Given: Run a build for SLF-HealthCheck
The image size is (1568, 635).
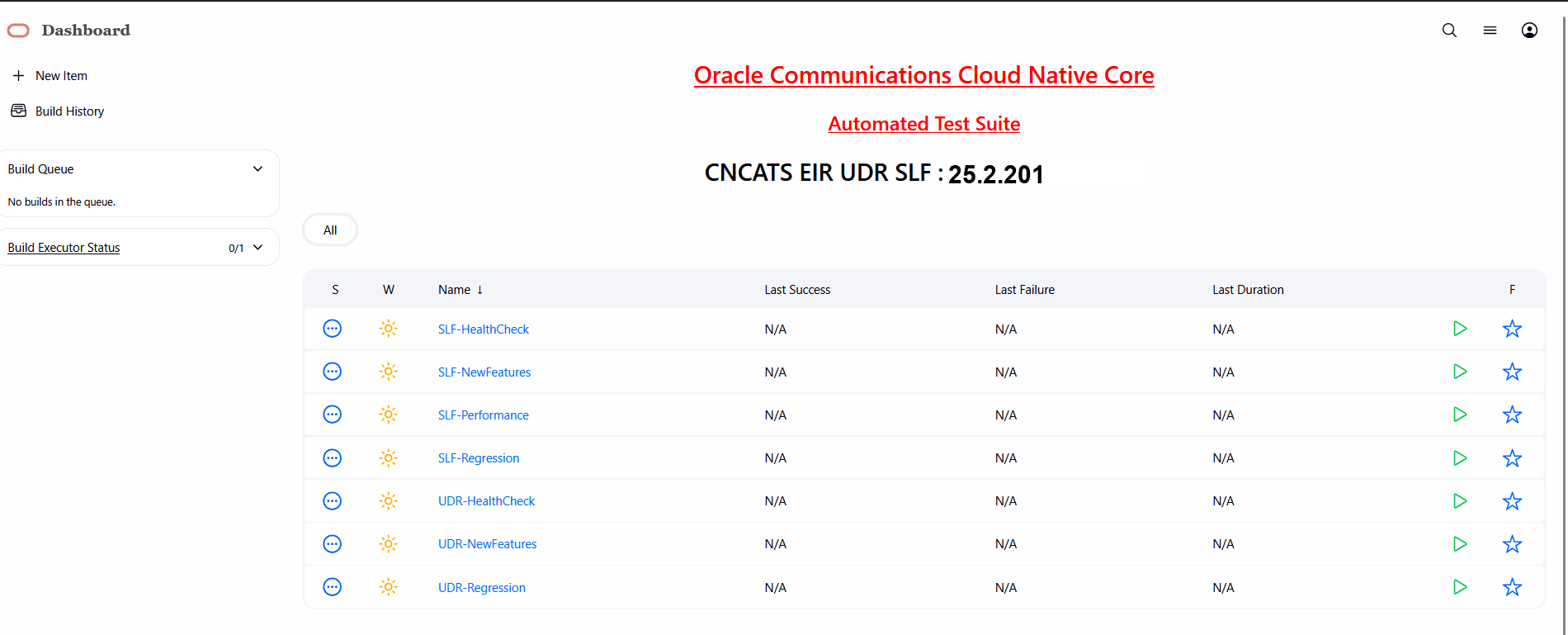Looking at the screenshot, I should (x=1460, y=329).
